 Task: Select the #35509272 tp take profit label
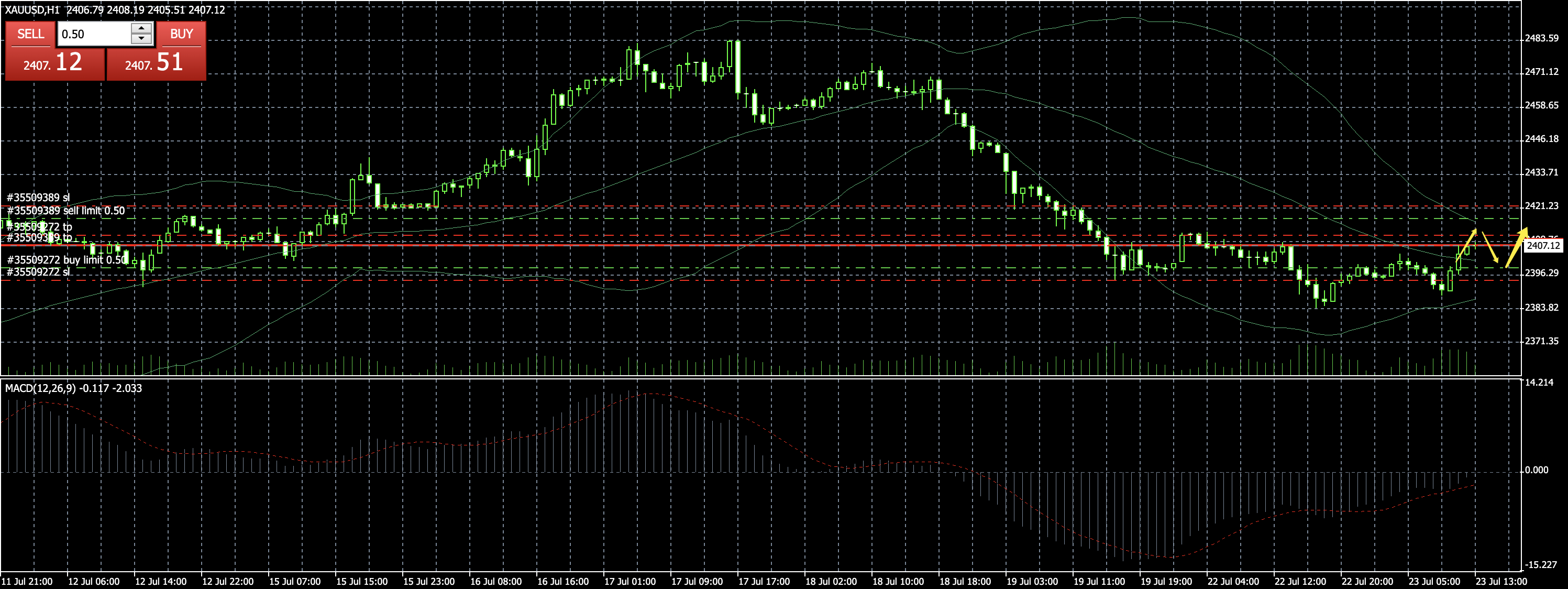pyautogui.click(x=40, y=226)
